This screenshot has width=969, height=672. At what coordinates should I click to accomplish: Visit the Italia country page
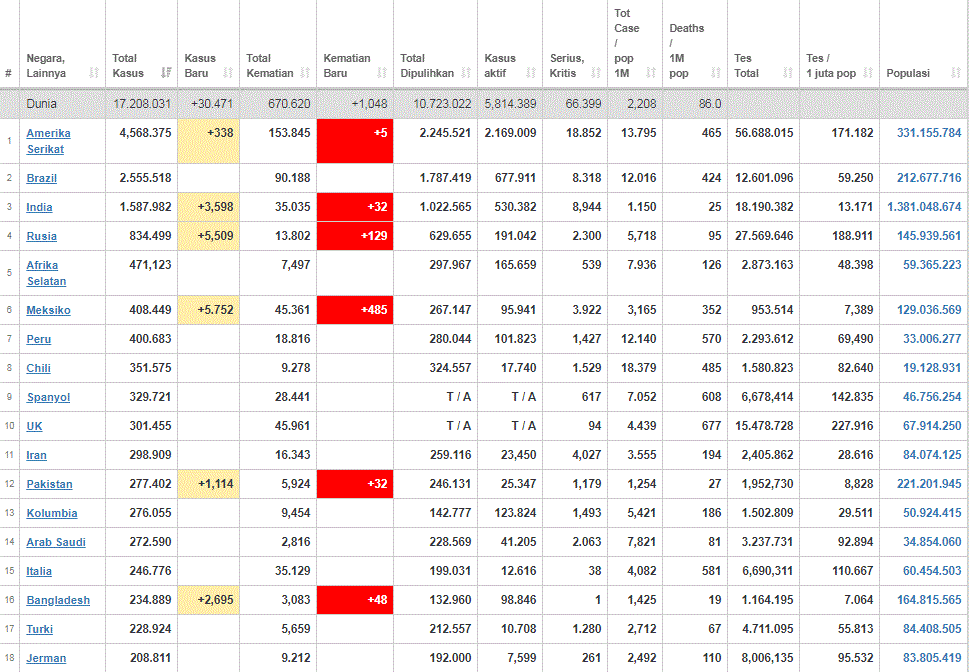click(x=39, y=571)
